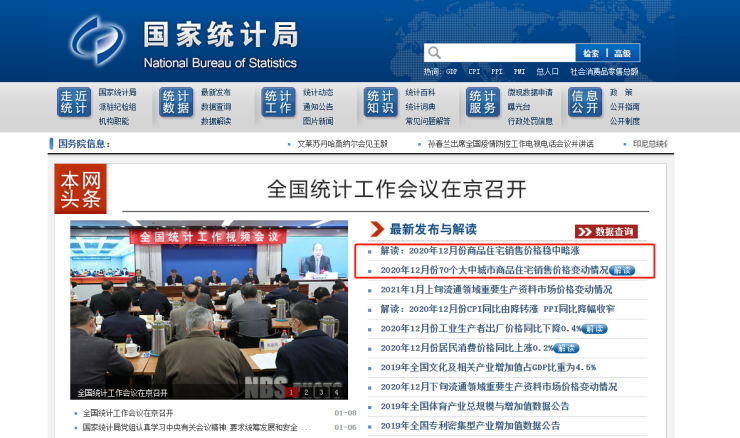Image resolution: width=740 pixels, height=438 pixels.
Task: Open the 统计服务 navigation block
Action: click(482, 102)
